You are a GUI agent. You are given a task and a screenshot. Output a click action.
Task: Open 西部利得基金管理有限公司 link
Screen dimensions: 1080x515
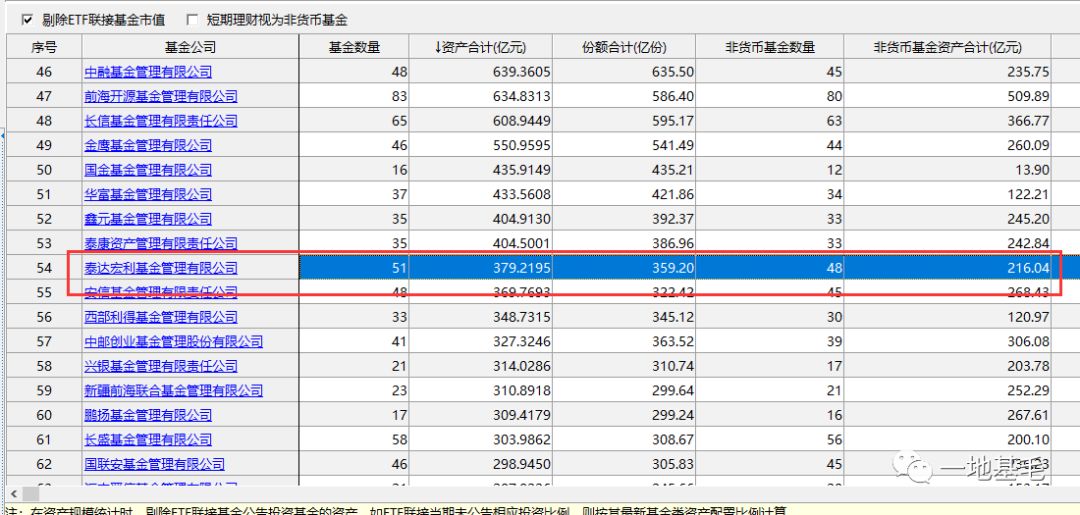pyautogui.click(x=161, y=317)
